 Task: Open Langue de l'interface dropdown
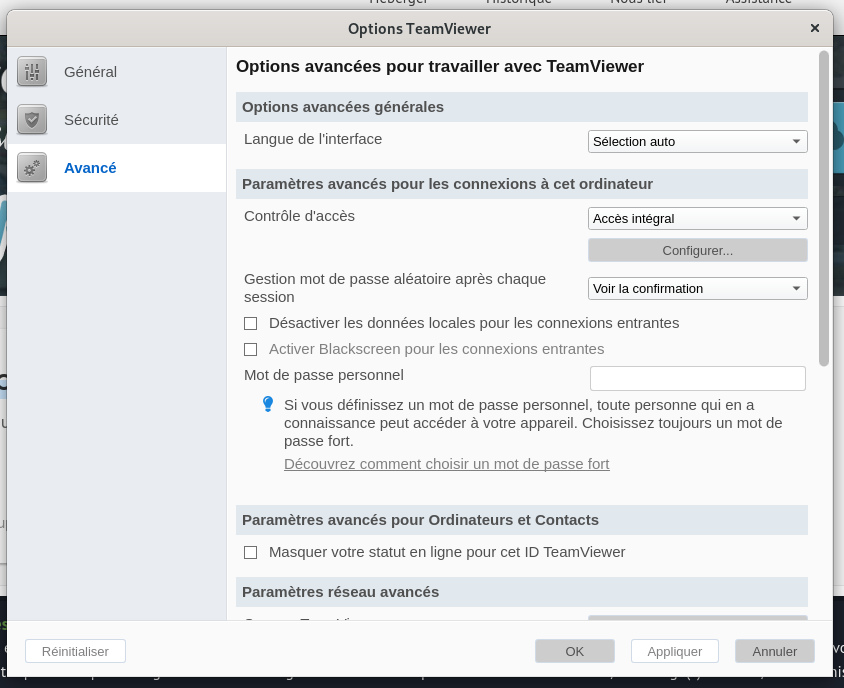coord(697,141)
